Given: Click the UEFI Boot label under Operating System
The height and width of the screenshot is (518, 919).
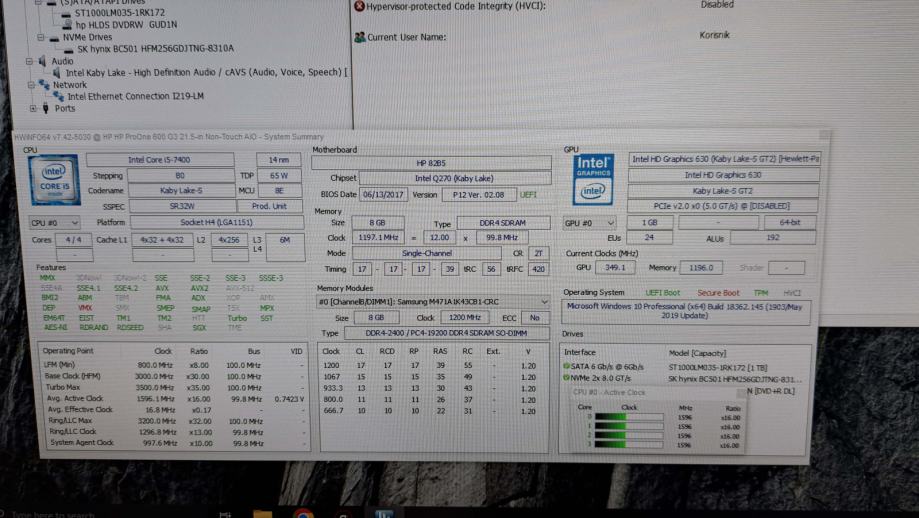Looking at the screenshot, I should [x=662, y=292].
